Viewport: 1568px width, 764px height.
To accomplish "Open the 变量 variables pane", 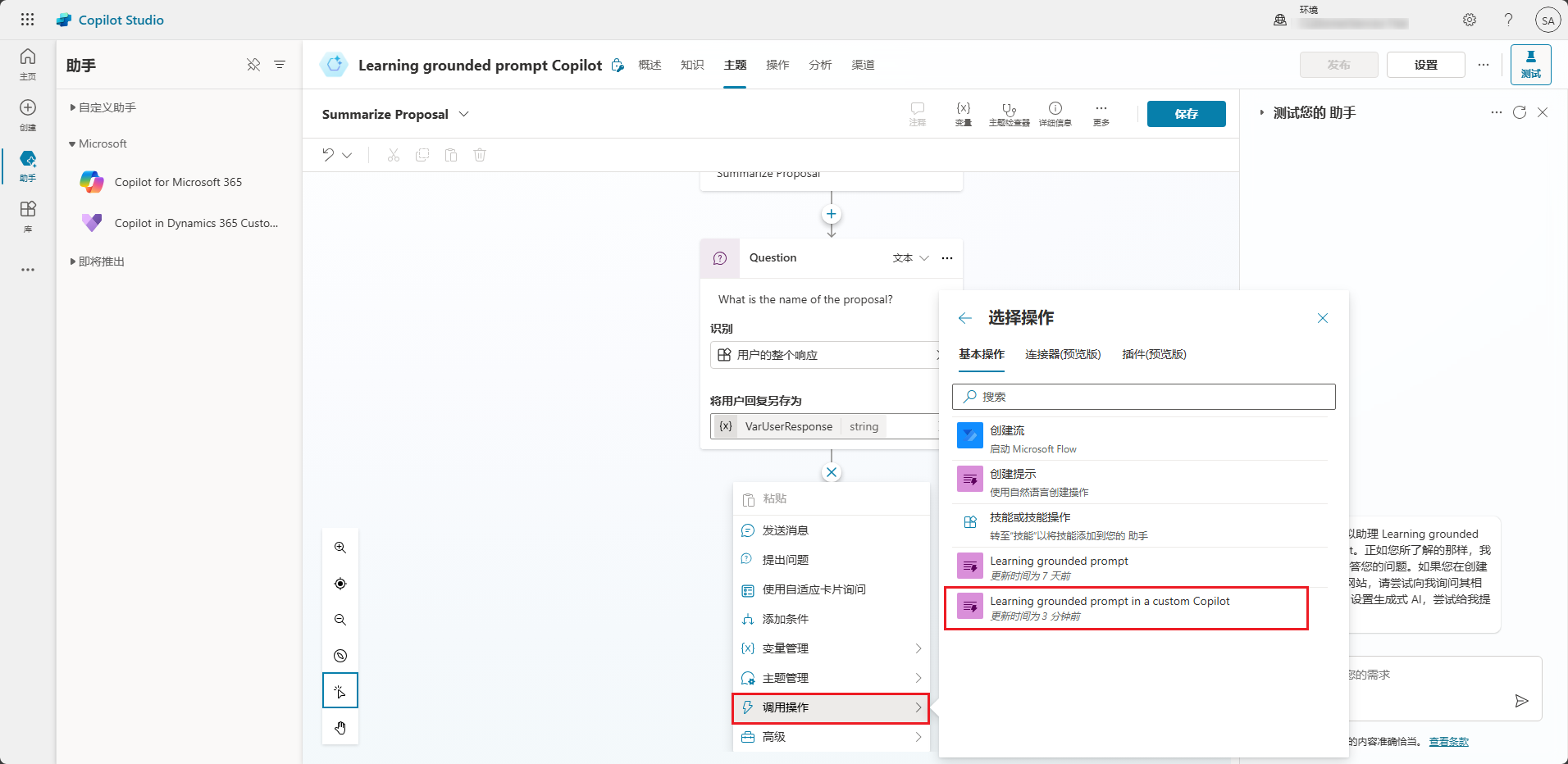I will coord(964,114).
